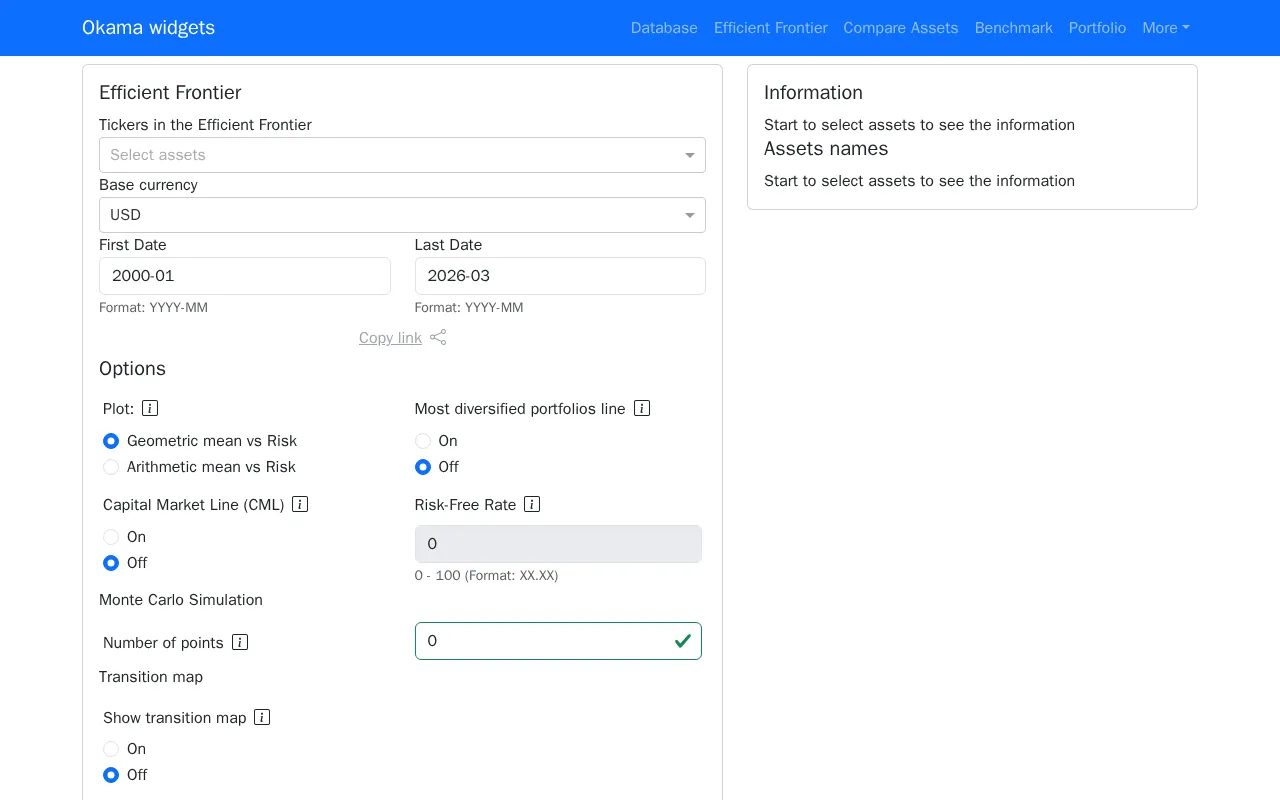Click the Copy link hyperlink

pyautogui.click(x=390, y=338)
